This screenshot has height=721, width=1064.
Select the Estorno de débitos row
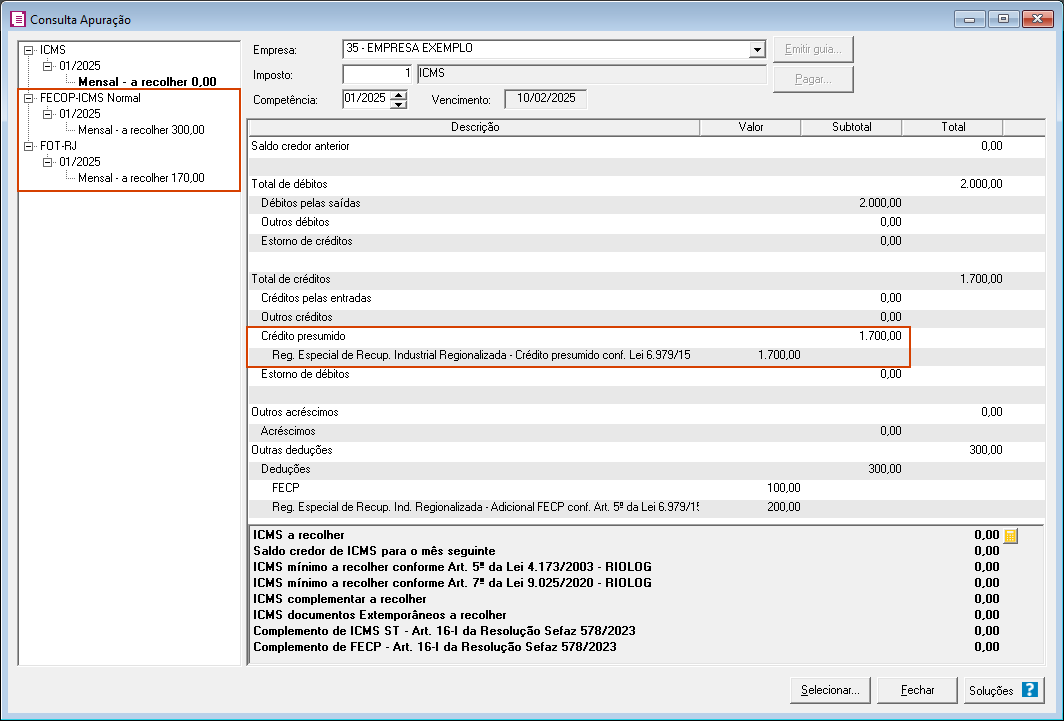pos(647,374)
